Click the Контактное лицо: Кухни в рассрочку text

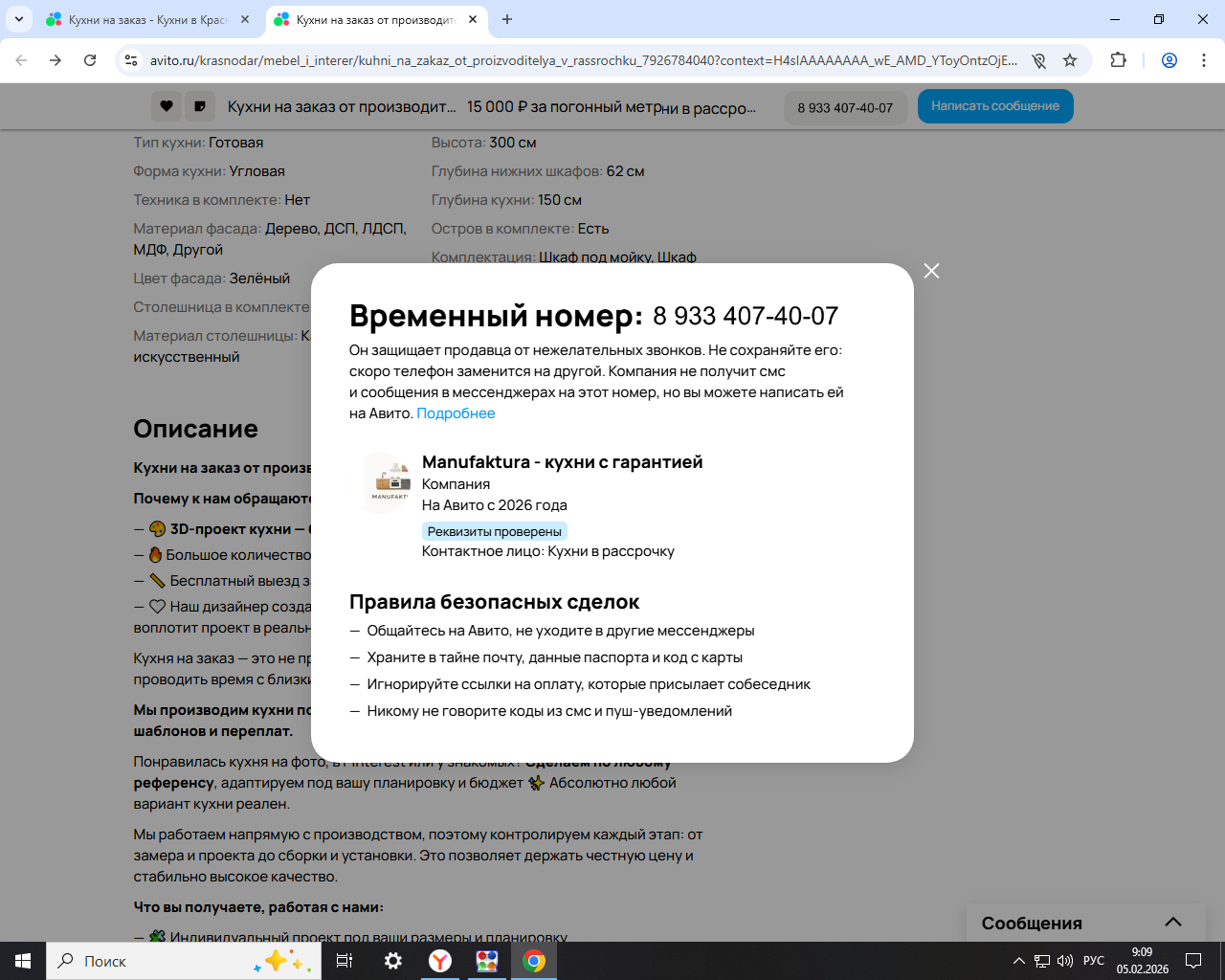tap(548, 551)
